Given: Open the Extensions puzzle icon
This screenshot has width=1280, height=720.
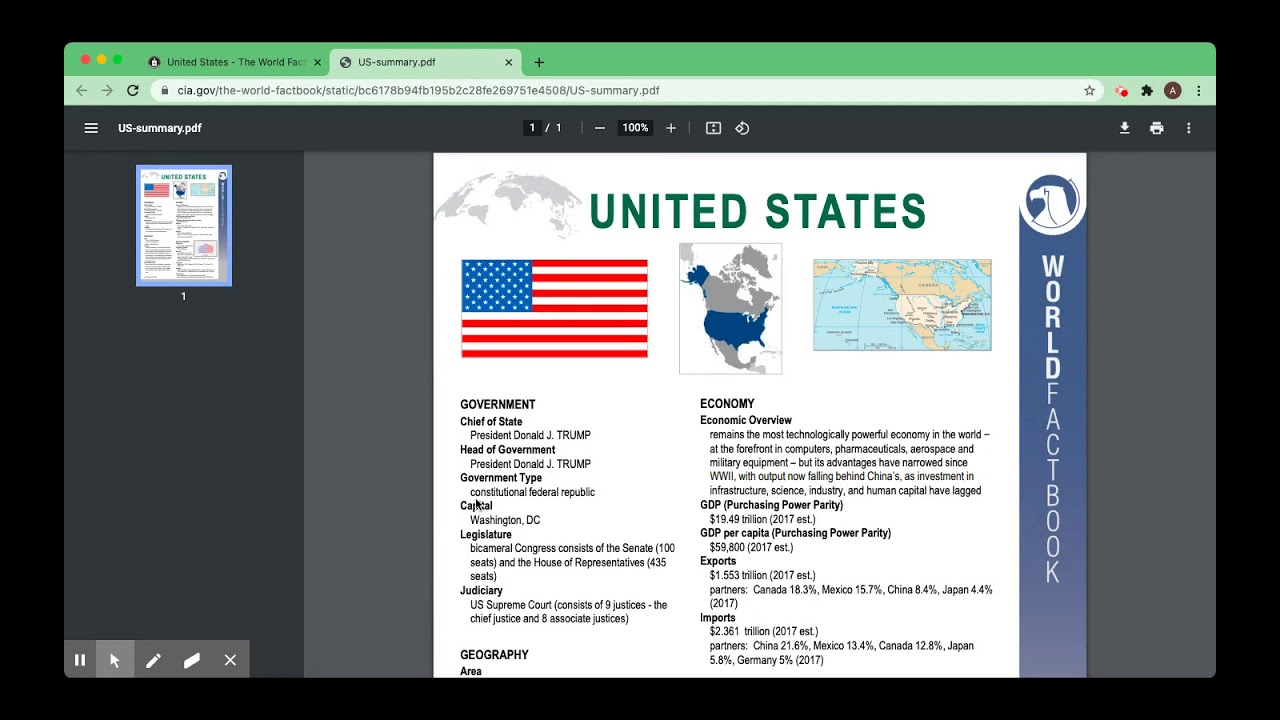Looking at the screenshot, I should [x=1147, y=90].
